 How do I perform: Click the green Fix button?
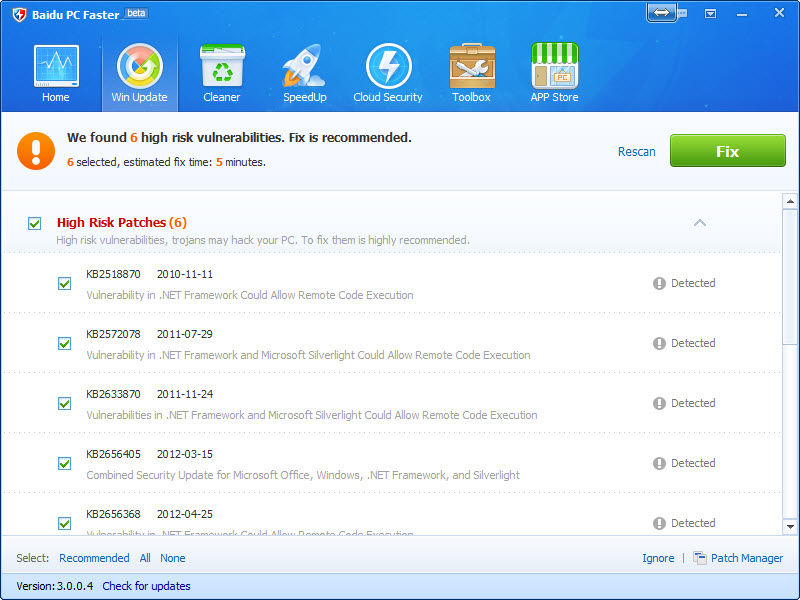[728, 151]
